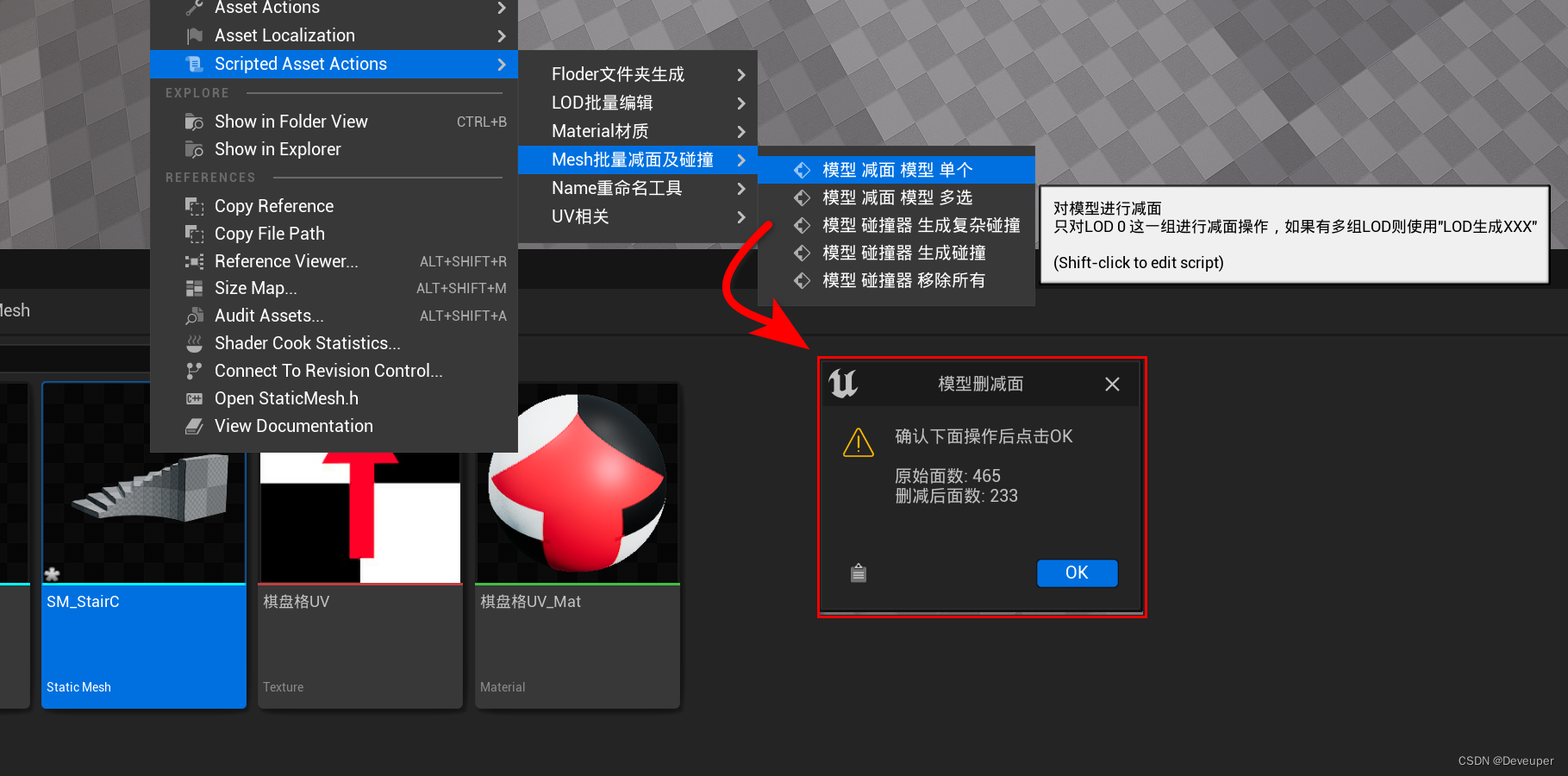Image resolution: width=1568 pixels, height=776 pixels.
Task: Select the 棋盘格UV texture thumbnail
Action: point(360,517)
